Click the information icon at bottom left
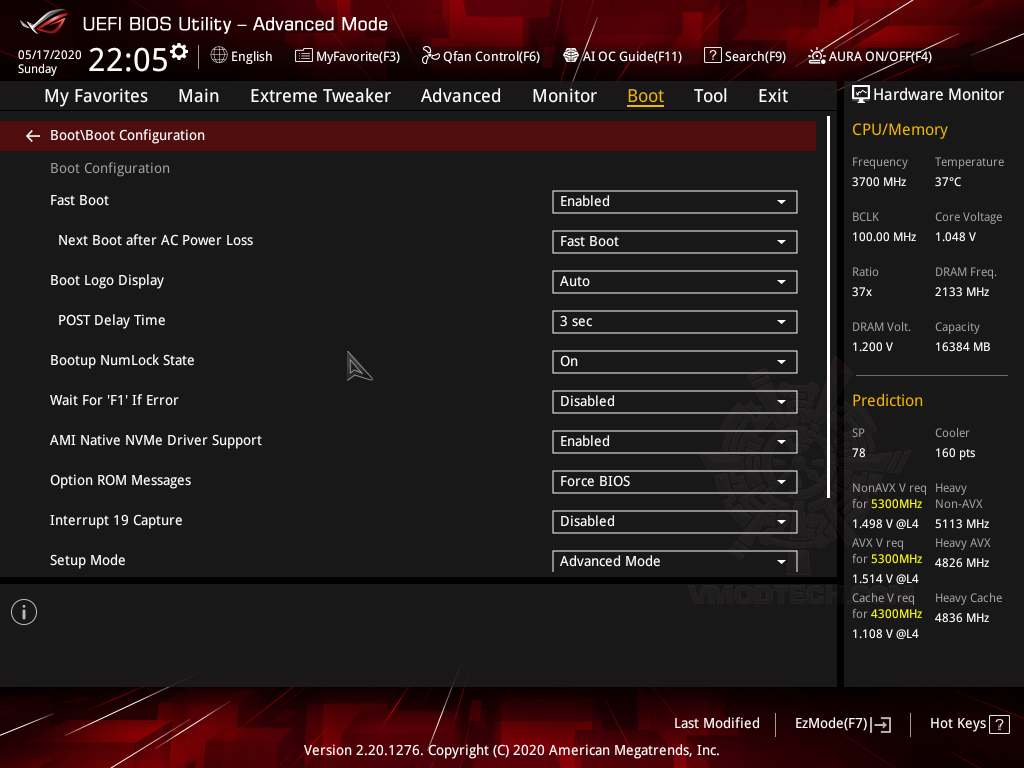The width and height of the screenshot is (1024, 768). click(x=23, y=611)
